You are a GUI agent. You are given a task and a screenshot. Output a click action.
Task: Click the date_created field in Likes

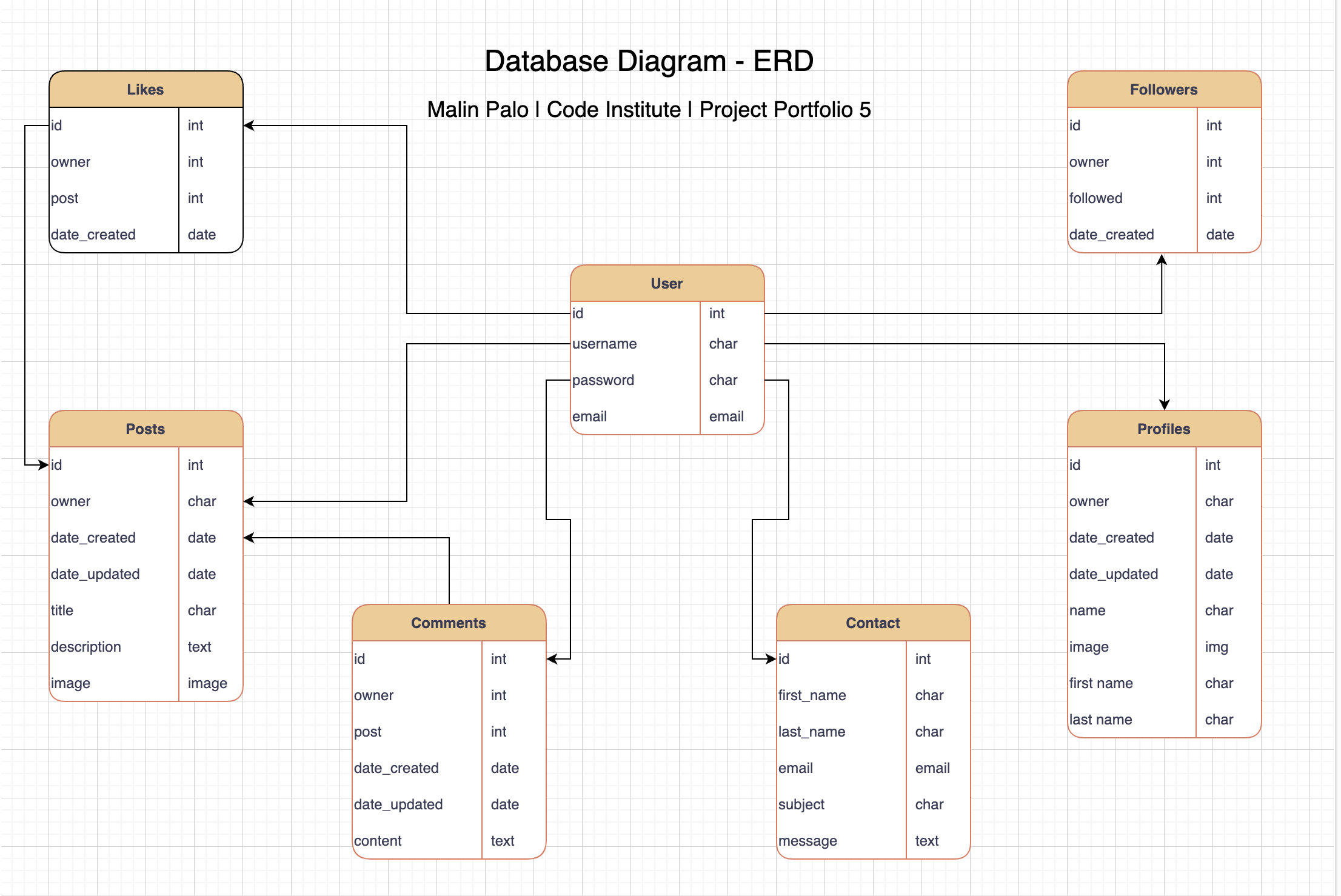tap(93, 234)
